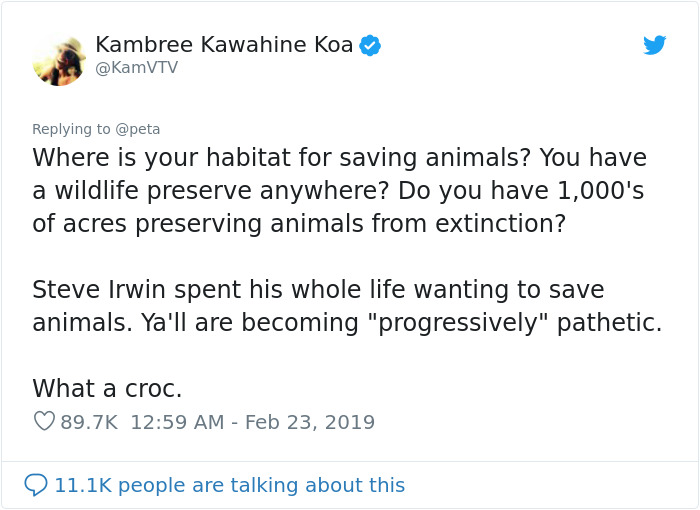
Task: Click the 89.7K likes count
Action: [90, 422]
